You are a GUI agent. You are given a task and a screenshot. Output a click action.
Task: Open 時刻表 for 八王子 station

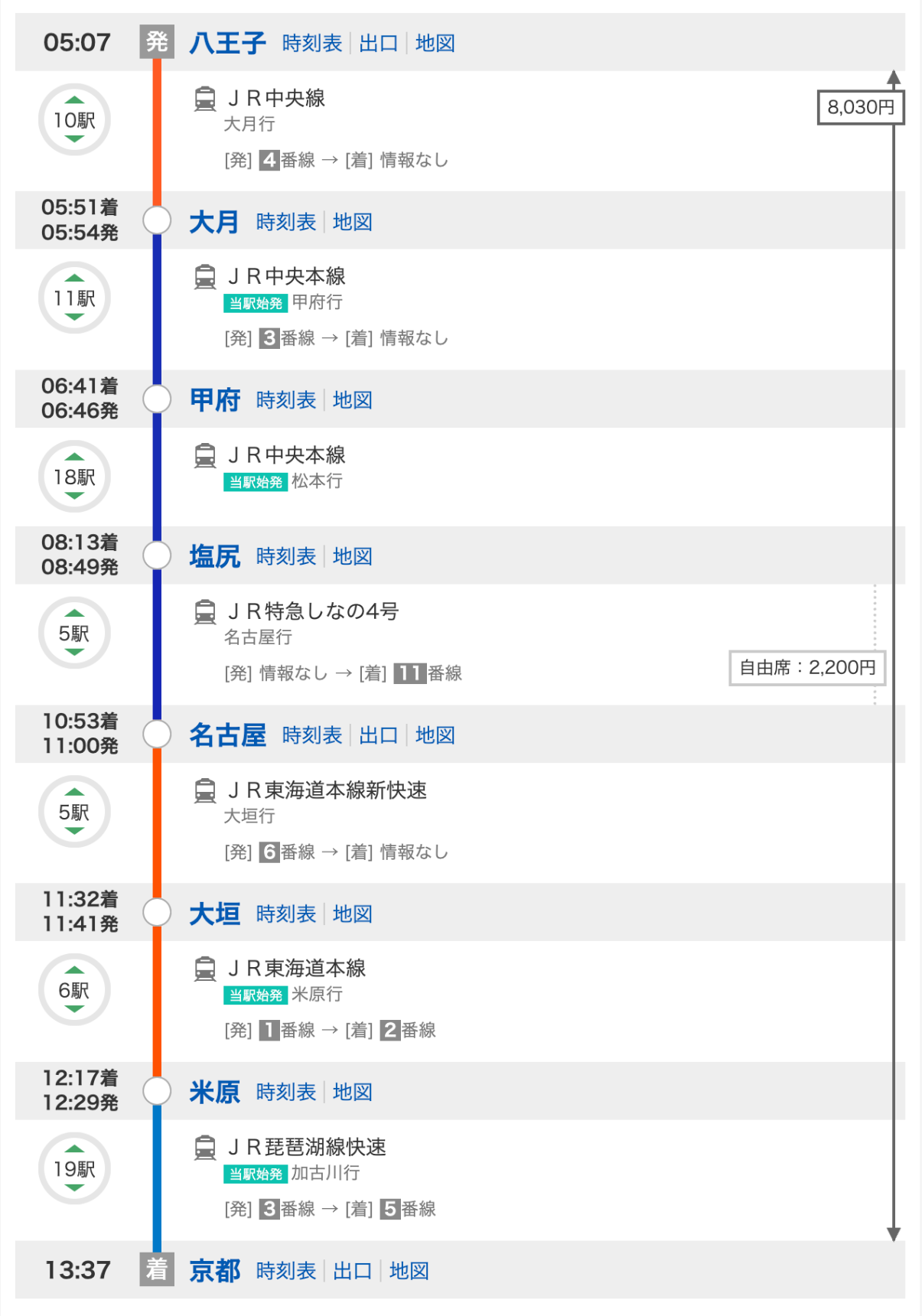coord(312,43)
